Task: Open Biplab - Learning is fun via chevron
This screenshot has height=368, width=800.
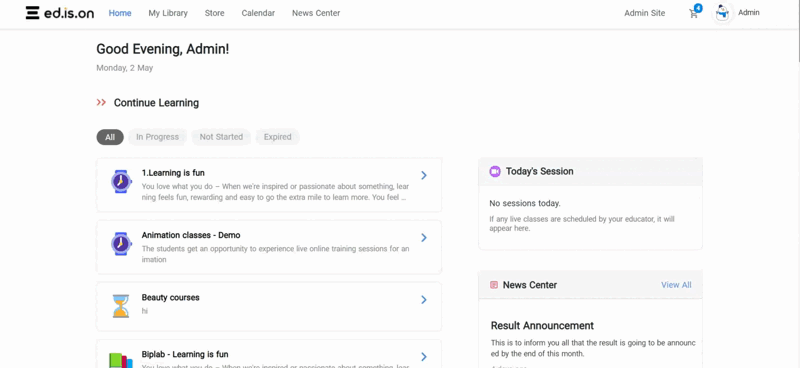Action: (x=424, y=357)
